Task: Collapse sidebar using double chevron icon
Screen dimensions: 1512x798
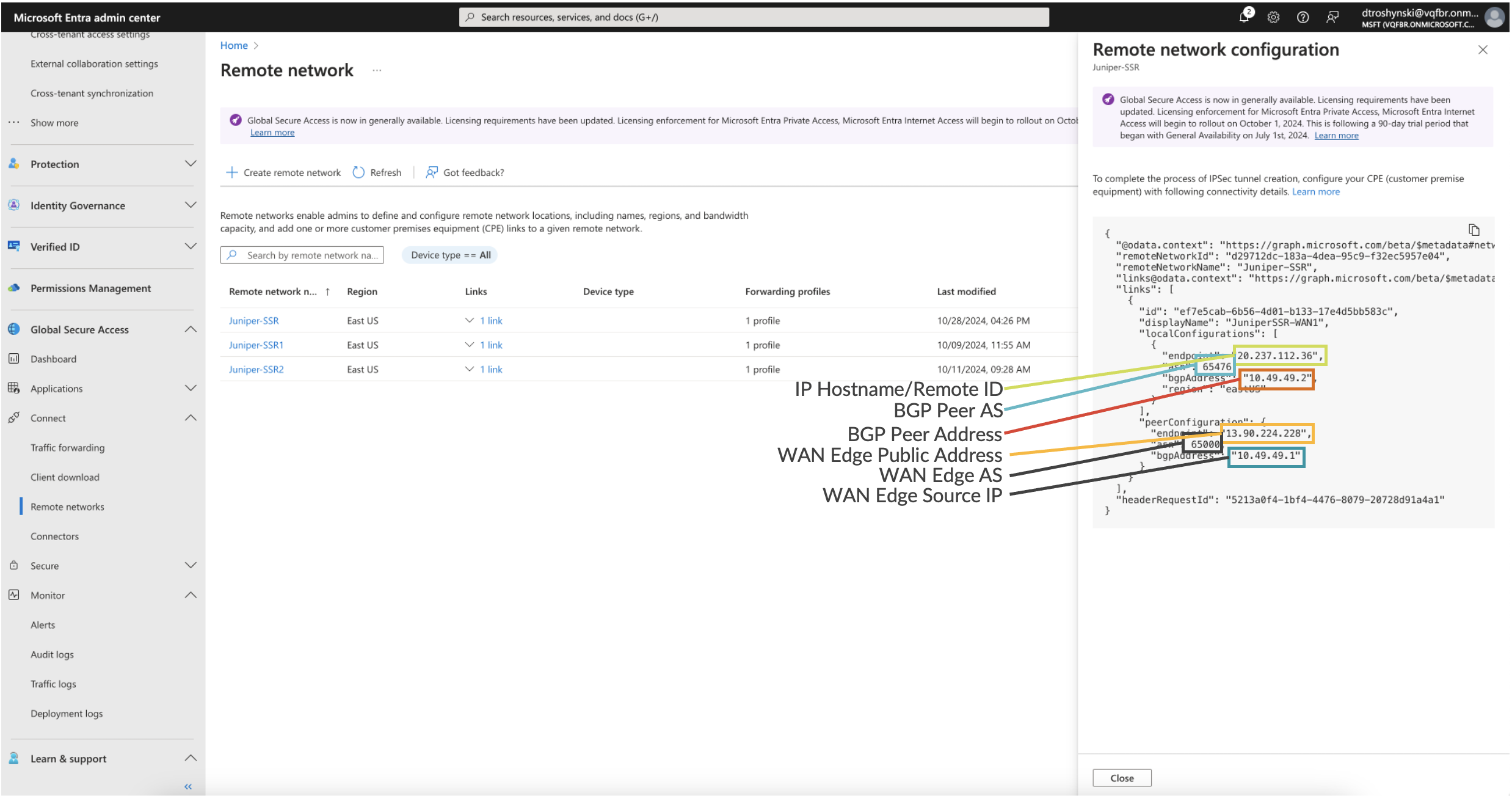Action: 188,786
